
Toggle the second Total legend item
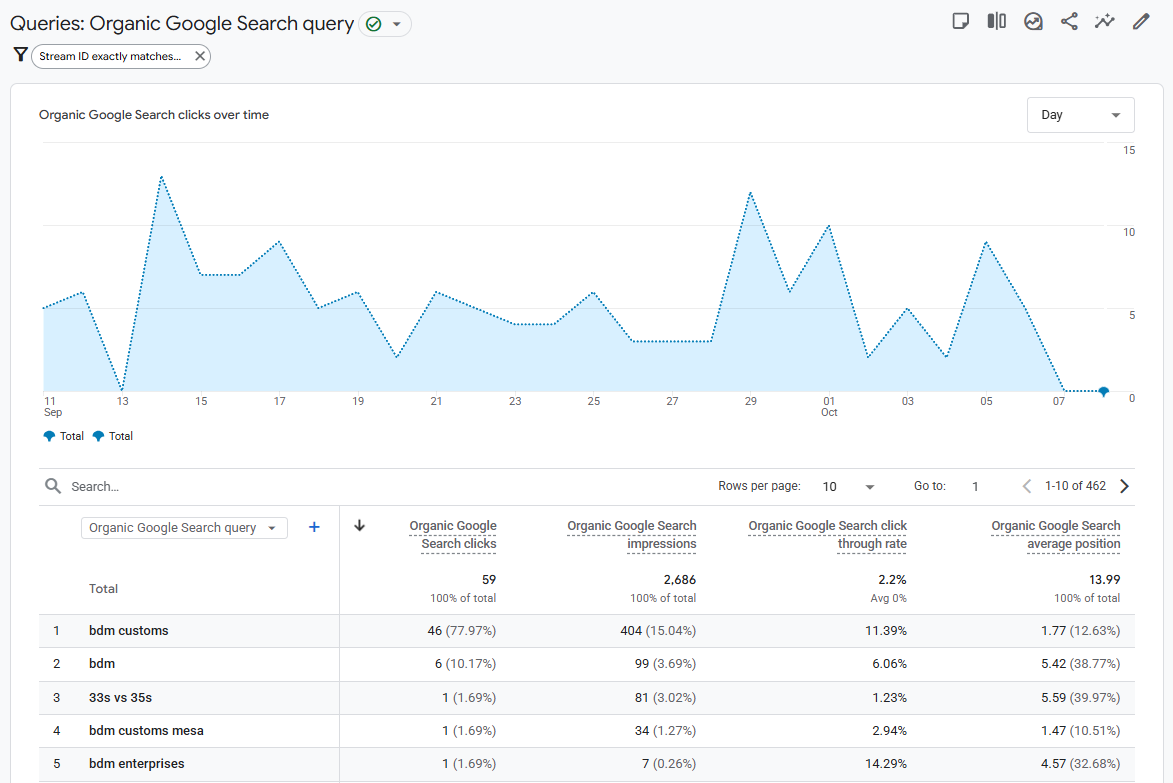click(x=112, y=436)
